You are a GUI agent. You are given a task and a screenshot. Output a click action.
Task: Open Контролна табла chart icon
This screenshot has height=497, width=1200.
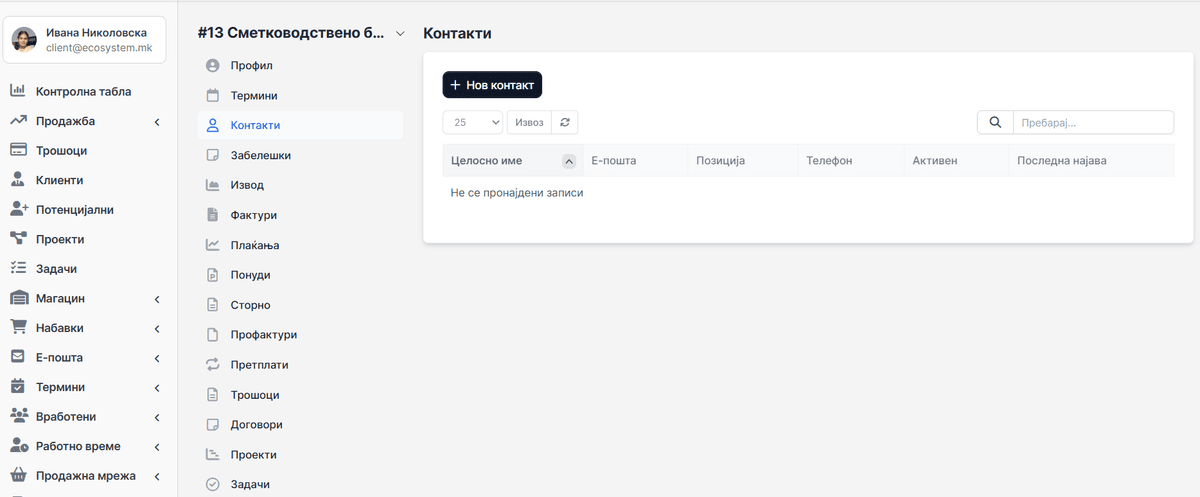pos(18,91)
